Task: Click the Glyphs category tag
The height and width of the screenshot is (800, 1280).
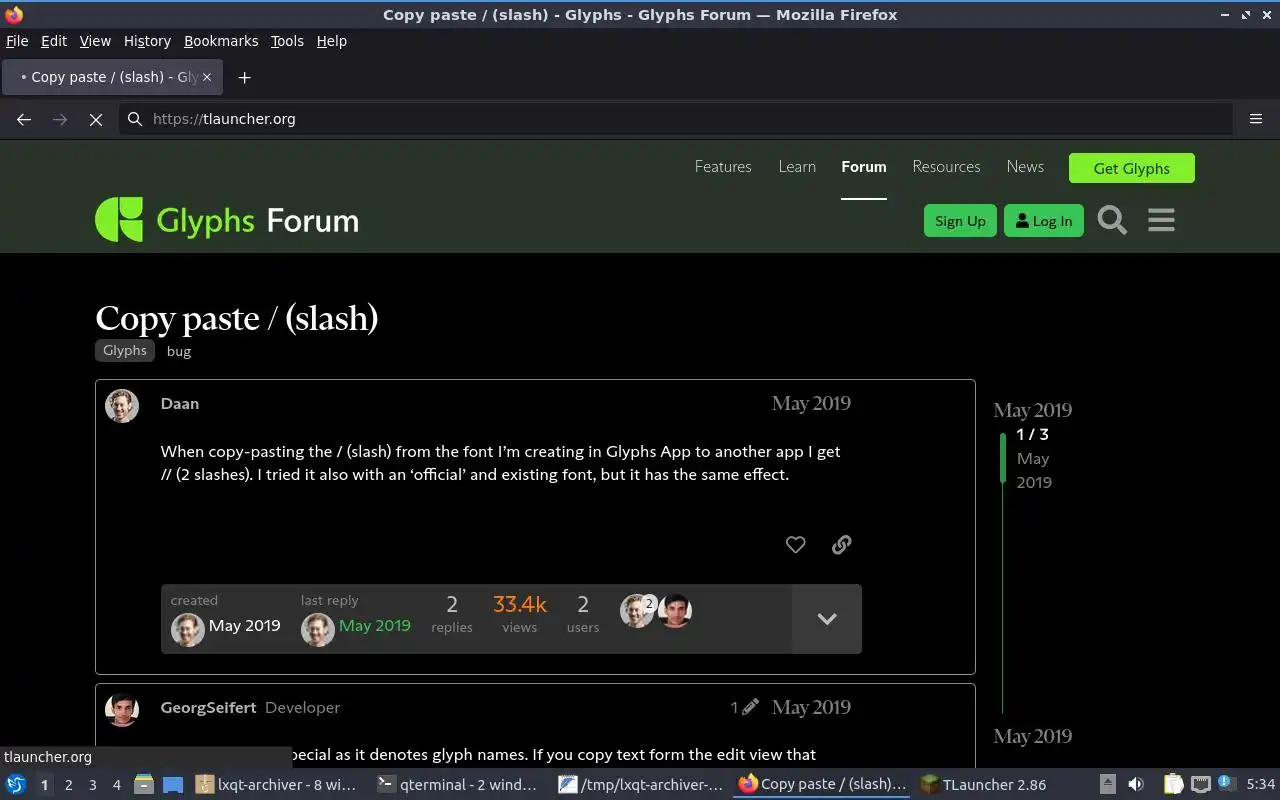Action: (125, 351)
